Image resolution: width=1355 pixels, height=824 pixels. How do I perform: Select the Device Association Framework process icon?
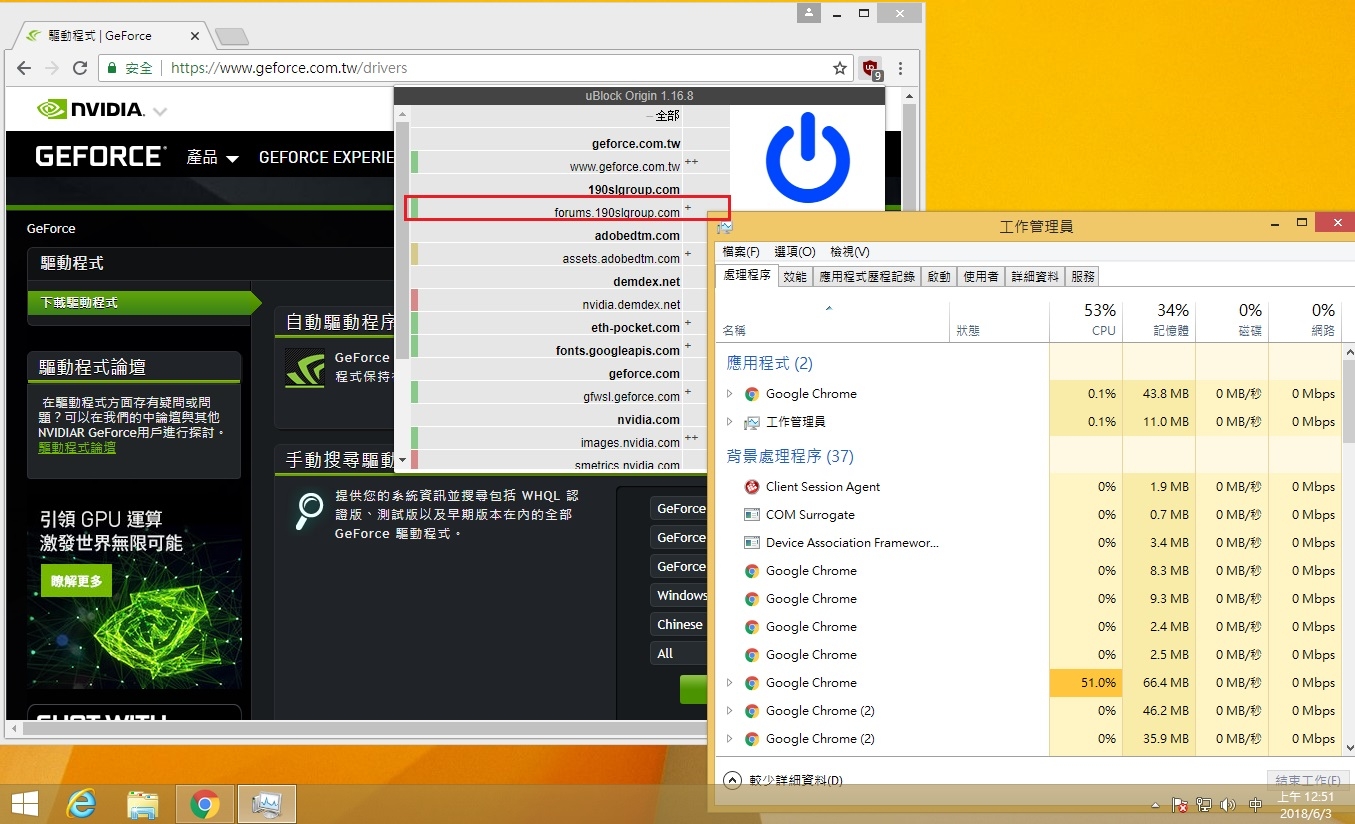click(752, 543)
